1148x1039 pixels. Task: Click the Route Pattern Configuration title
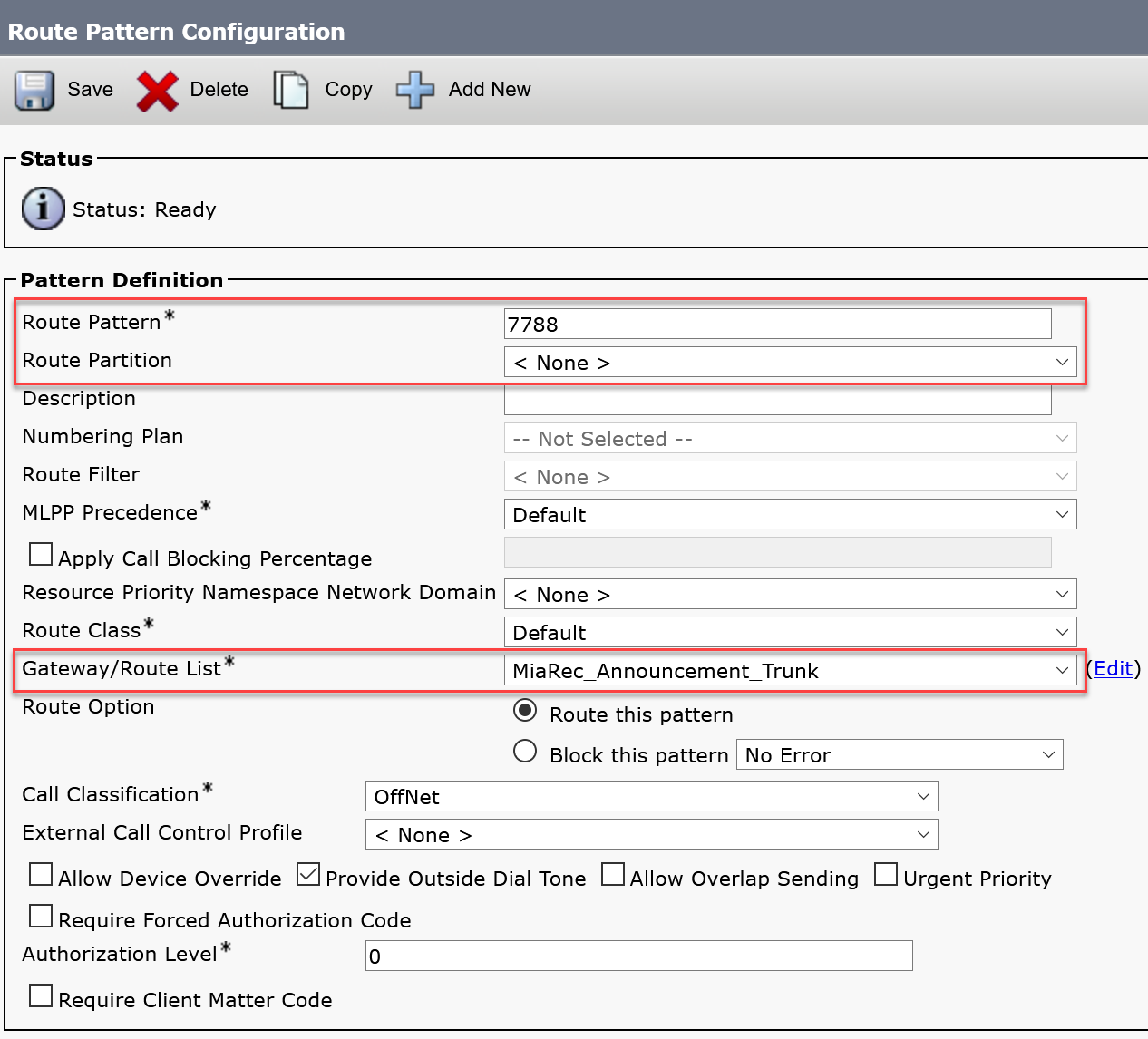click(x=176, y=32)
